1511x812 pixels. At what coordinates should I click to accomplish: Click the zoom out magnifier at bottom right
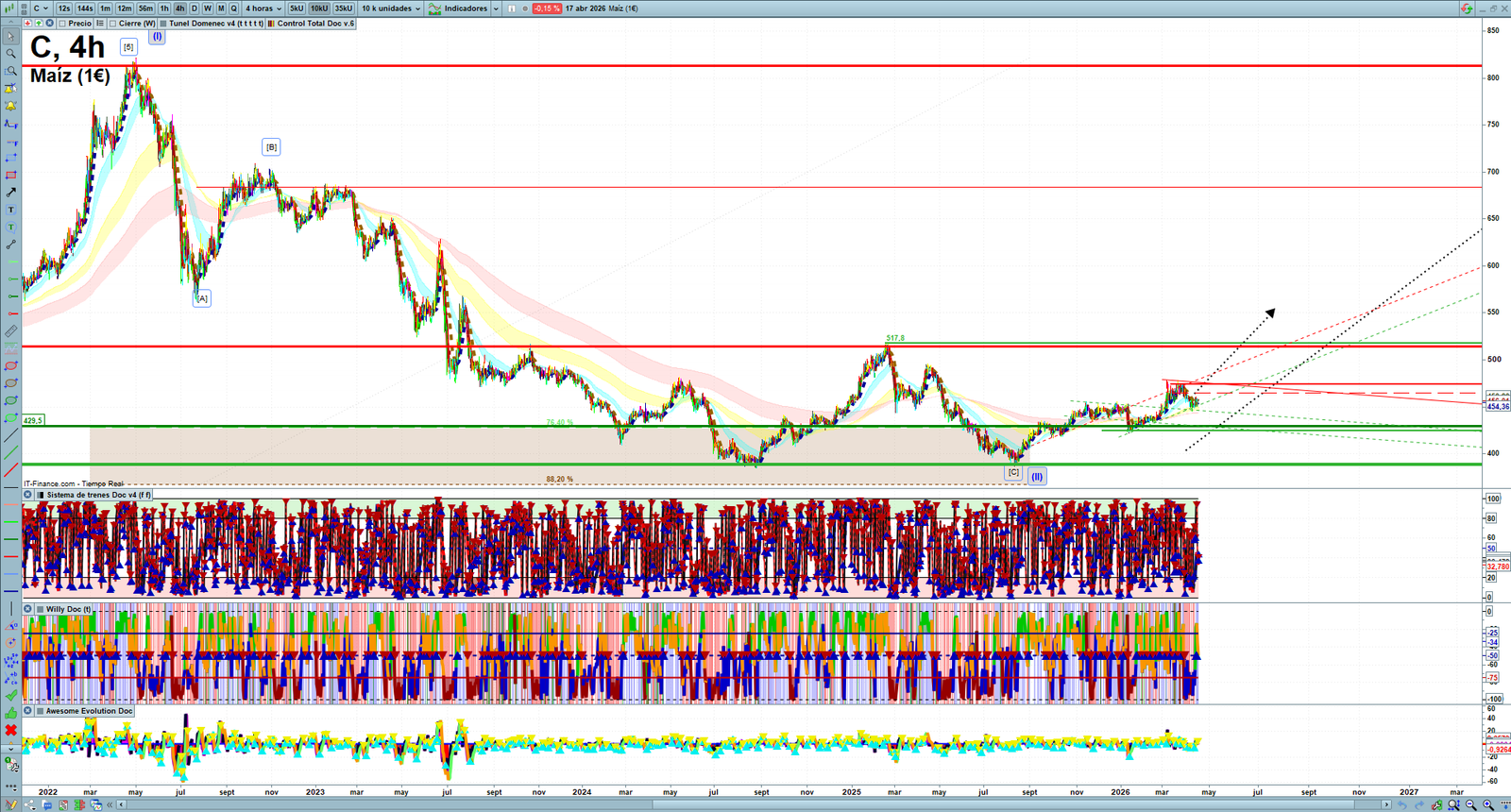1470,804
